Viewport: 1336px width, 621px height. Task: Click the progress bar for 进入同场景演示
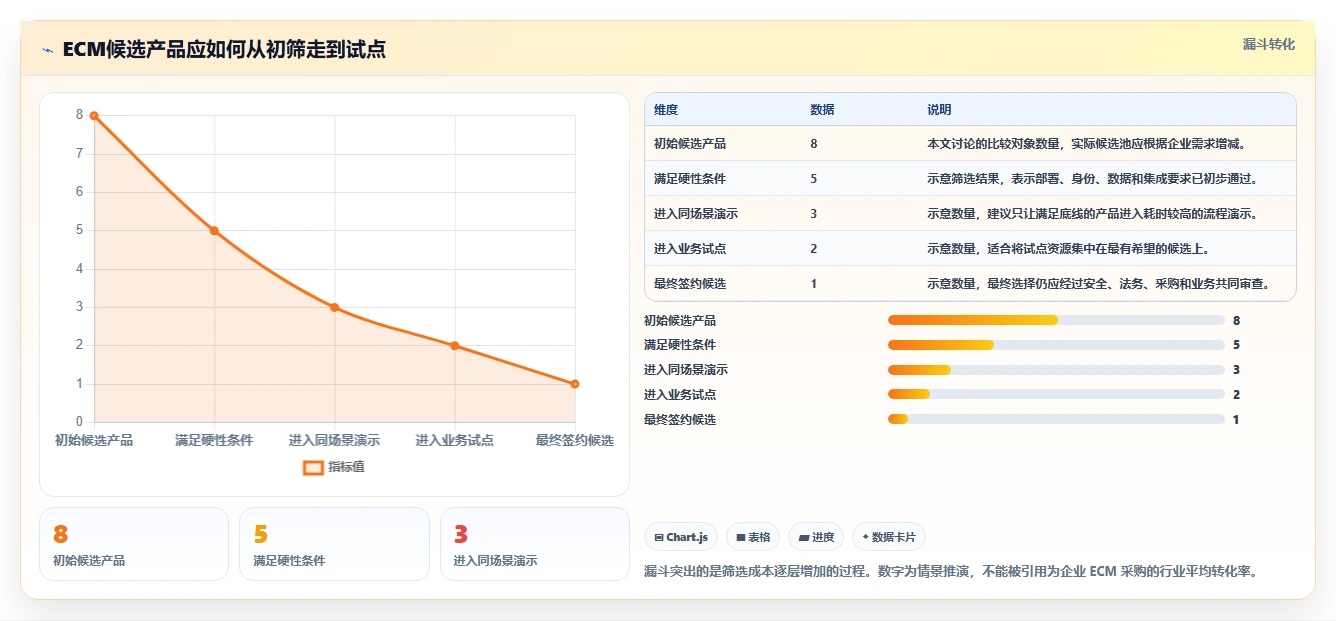coord(1056,370)
